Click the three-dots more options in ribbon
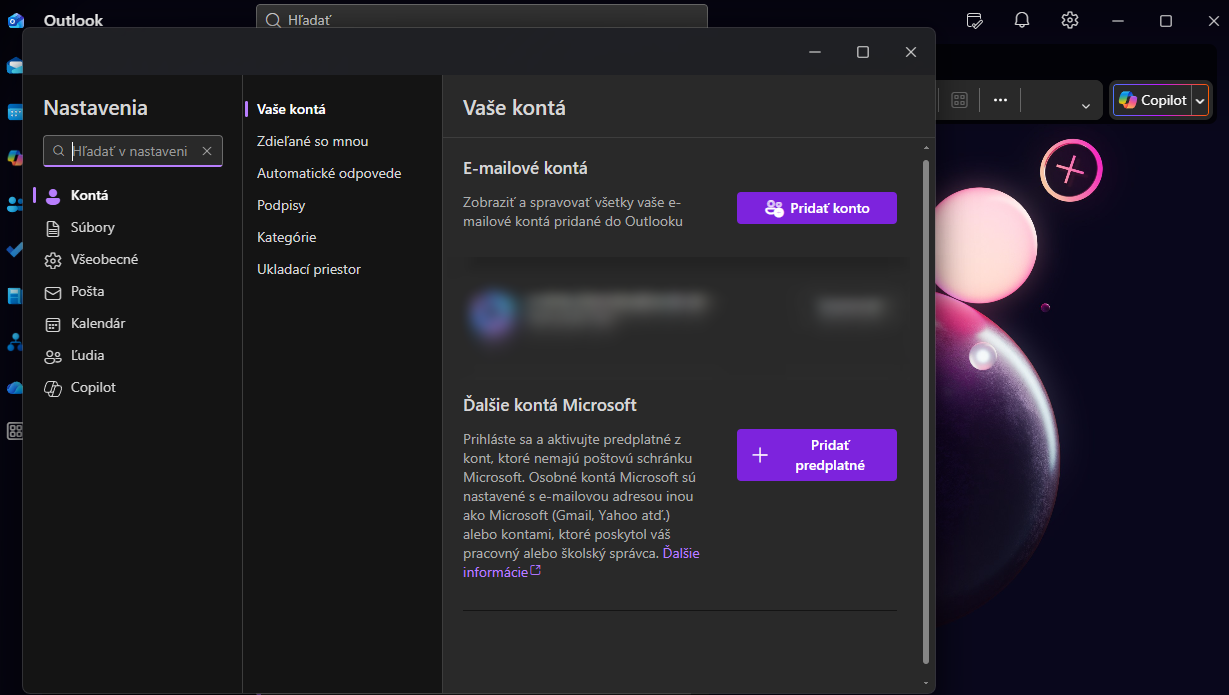The height and width of the screenshot is (695, 1229). 1000,100
